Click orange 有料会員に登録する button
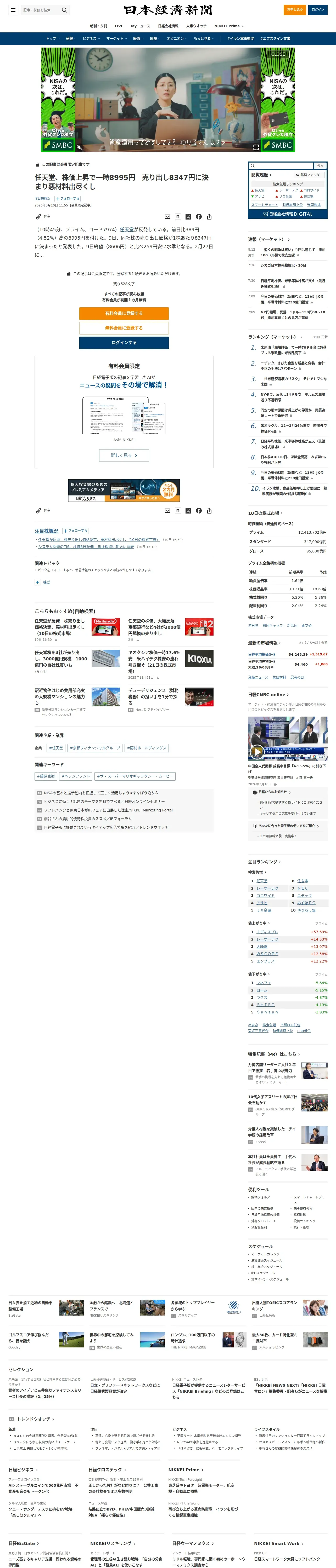This screenshot has height=1568, width=336. click(x=124, y=314)
